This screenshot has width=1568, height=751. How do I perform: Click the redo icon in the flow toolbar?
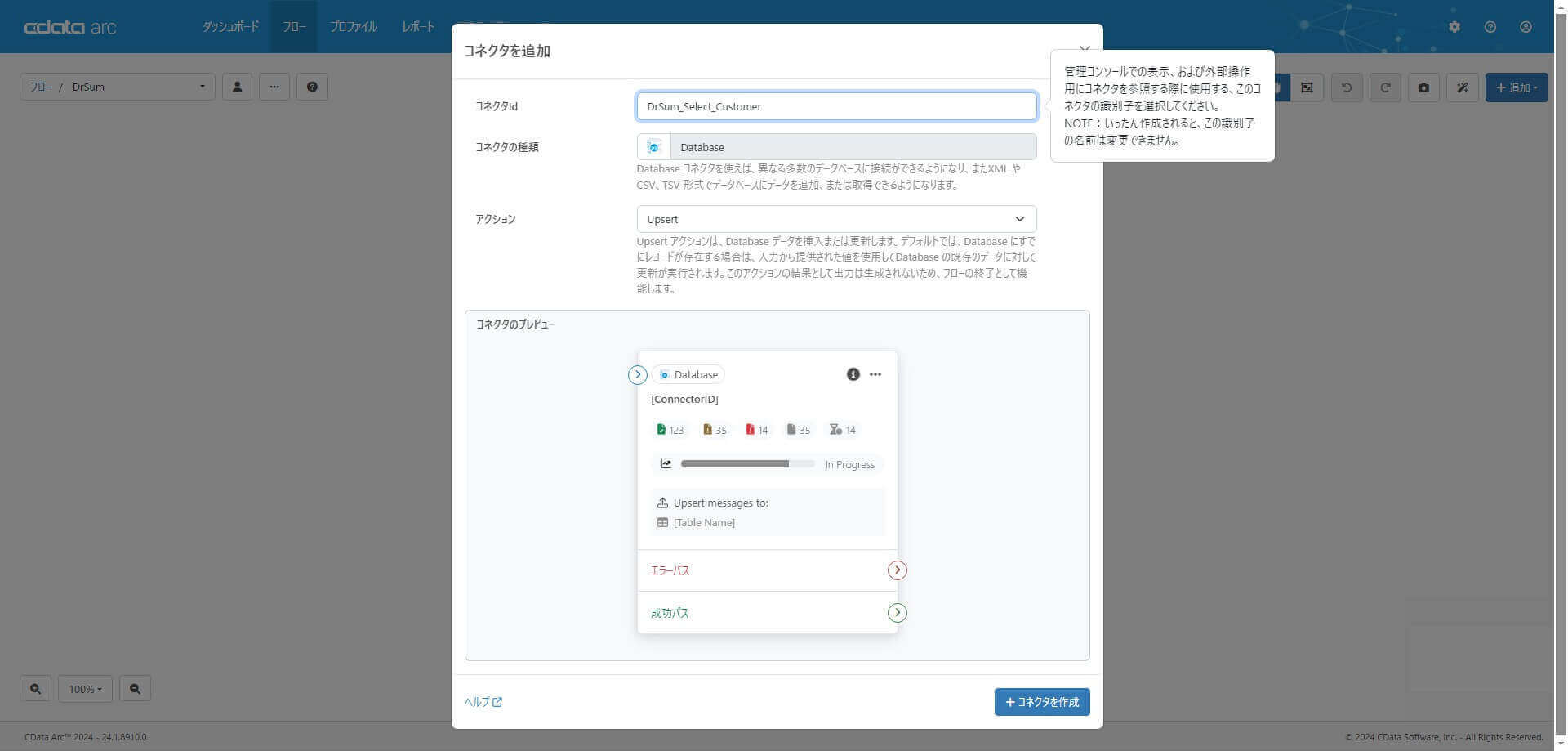click(x=1384, y=87)
